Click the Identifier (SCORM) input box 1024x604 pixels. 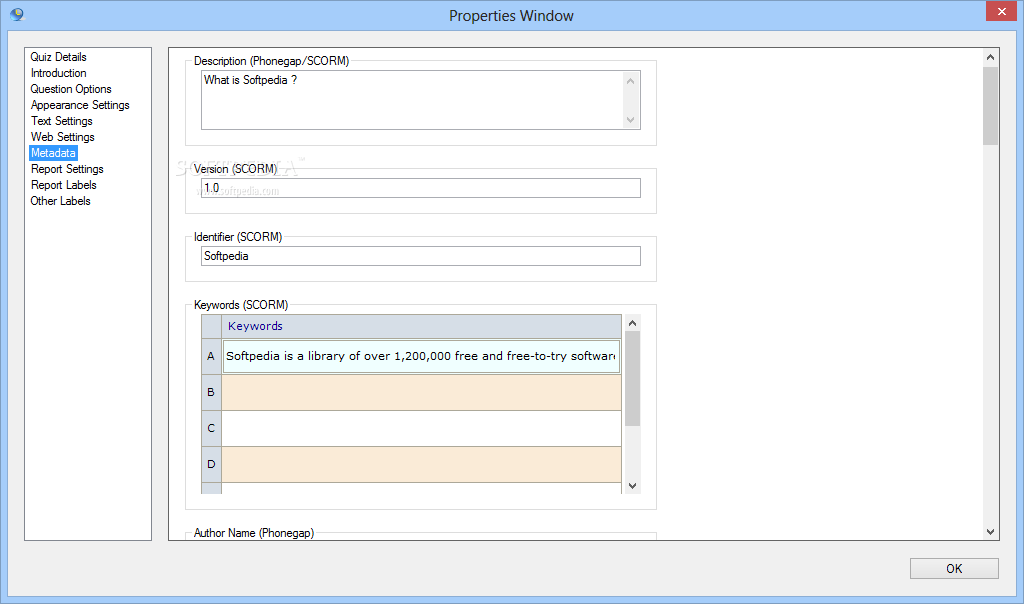(420, 256)
